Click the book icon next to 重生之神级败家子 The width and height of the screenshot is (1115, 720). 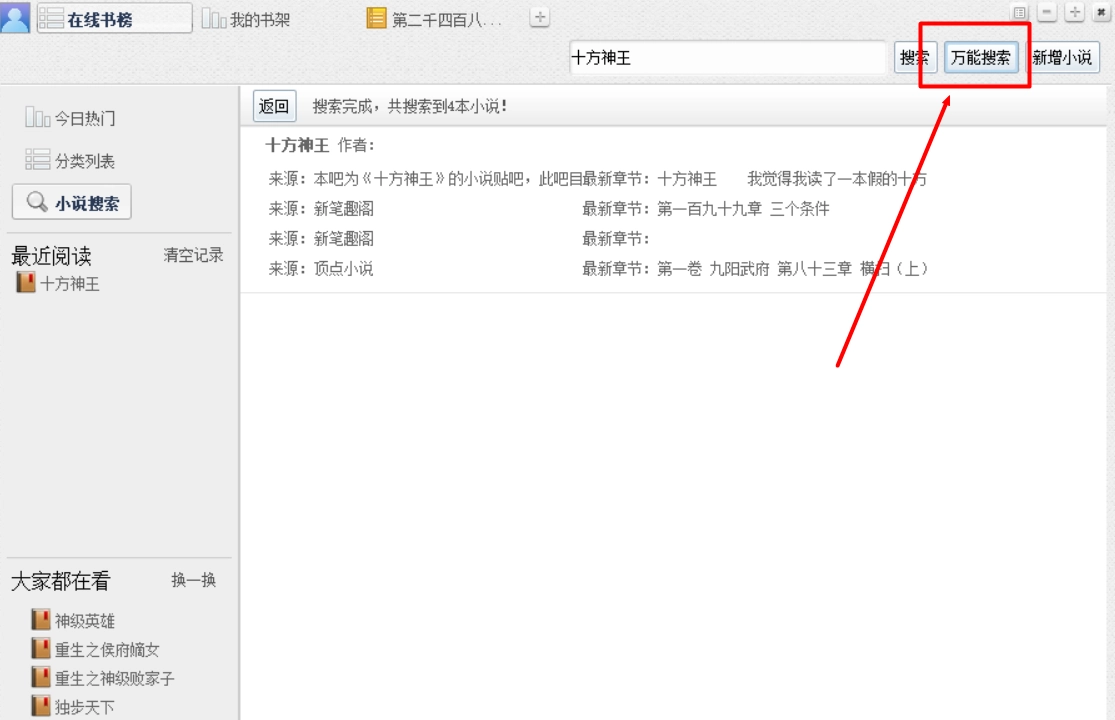[41, 677]
